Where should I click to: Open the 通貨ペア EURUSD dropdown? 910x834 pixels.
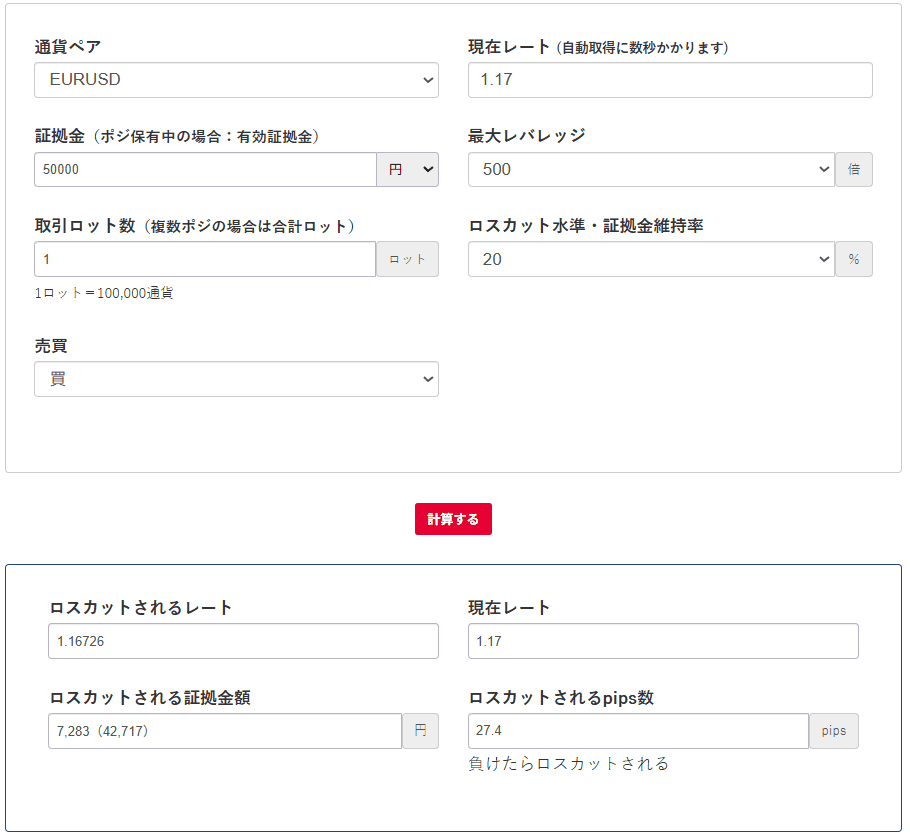236,80
